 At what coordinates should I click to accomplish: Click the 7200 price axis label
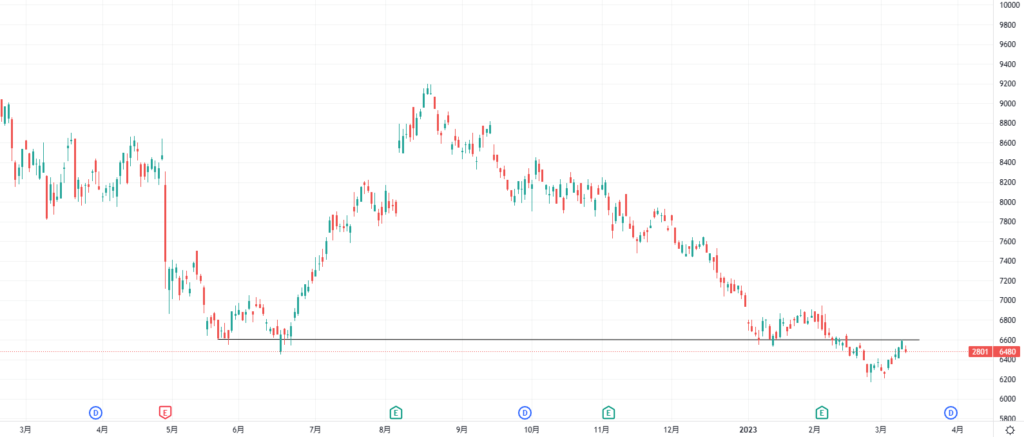pyautogui.click(x=1008, y=280)
